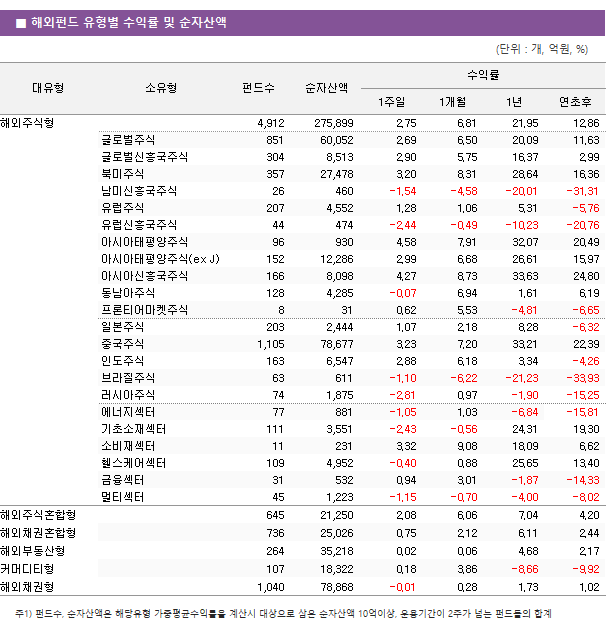Viewport: 612px width, 622px height.
Task: Select the '해외주식형' row label
Action: coord(27,123)
